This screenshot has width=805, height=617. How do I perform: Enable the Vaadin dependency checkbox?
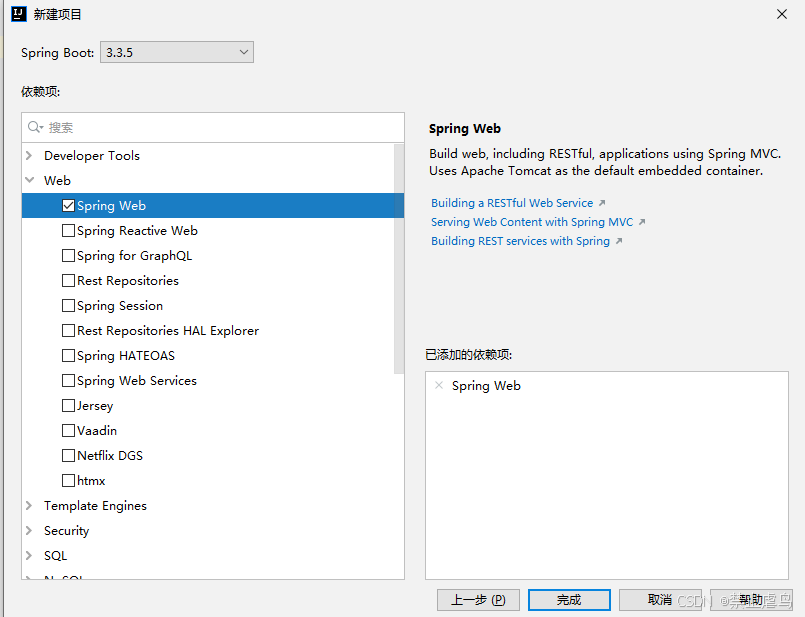(x=68, y=431)
